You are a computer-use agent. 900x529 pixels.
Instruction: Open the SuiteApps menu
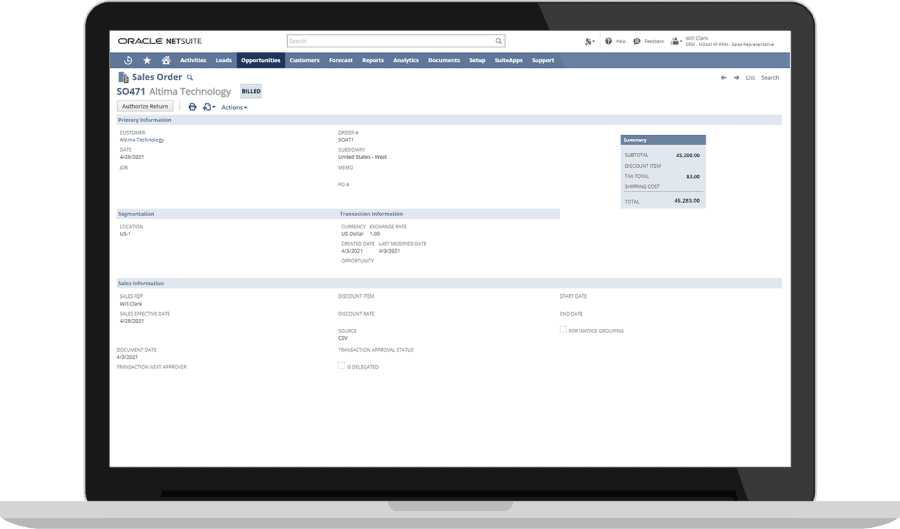pos(509,60)
